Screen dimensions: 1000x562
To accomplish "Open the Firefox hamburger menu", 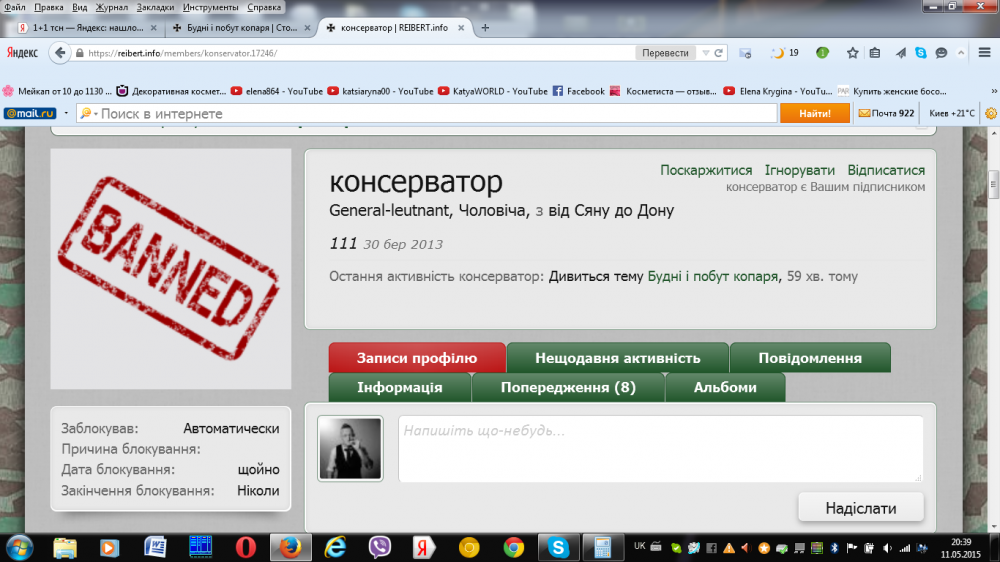I will 985,53.
